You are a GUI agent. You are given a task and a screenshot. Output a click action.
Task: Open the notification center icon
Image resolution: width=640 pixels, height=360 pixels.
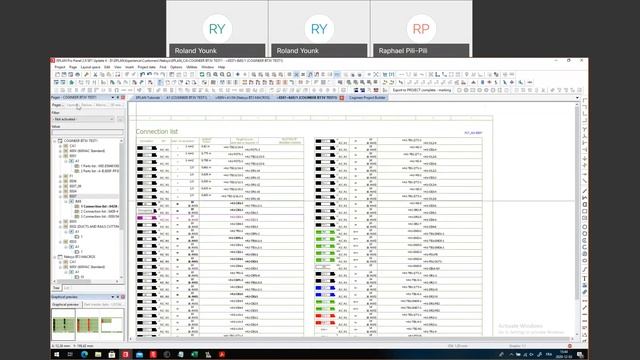(x=580, y=354)
